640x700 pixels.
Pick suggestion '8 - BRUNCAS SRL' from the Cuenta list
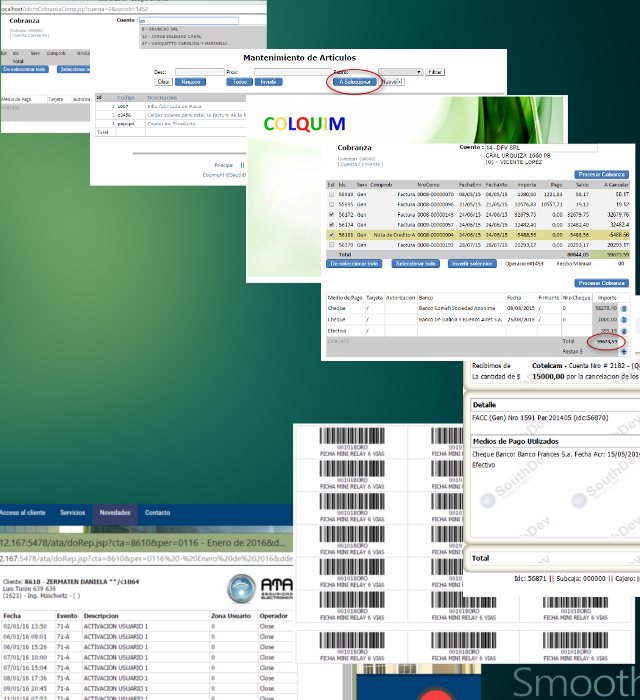click(160, 29)
